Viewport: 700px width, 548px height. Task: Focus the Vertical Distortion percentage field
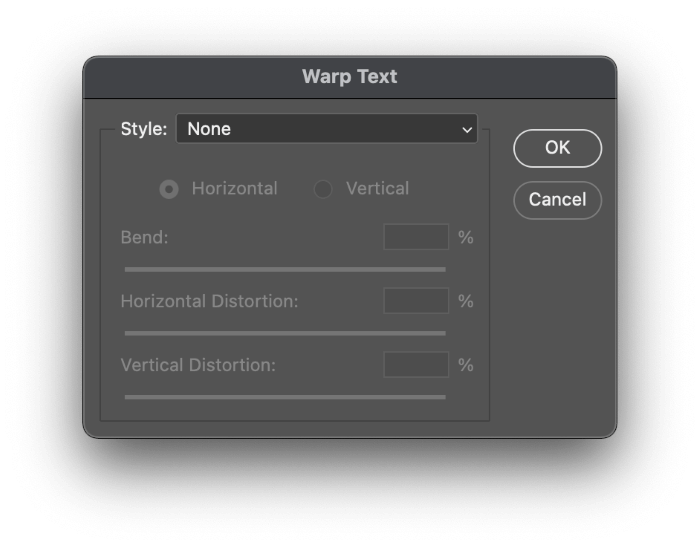click(x=416, y=365)
